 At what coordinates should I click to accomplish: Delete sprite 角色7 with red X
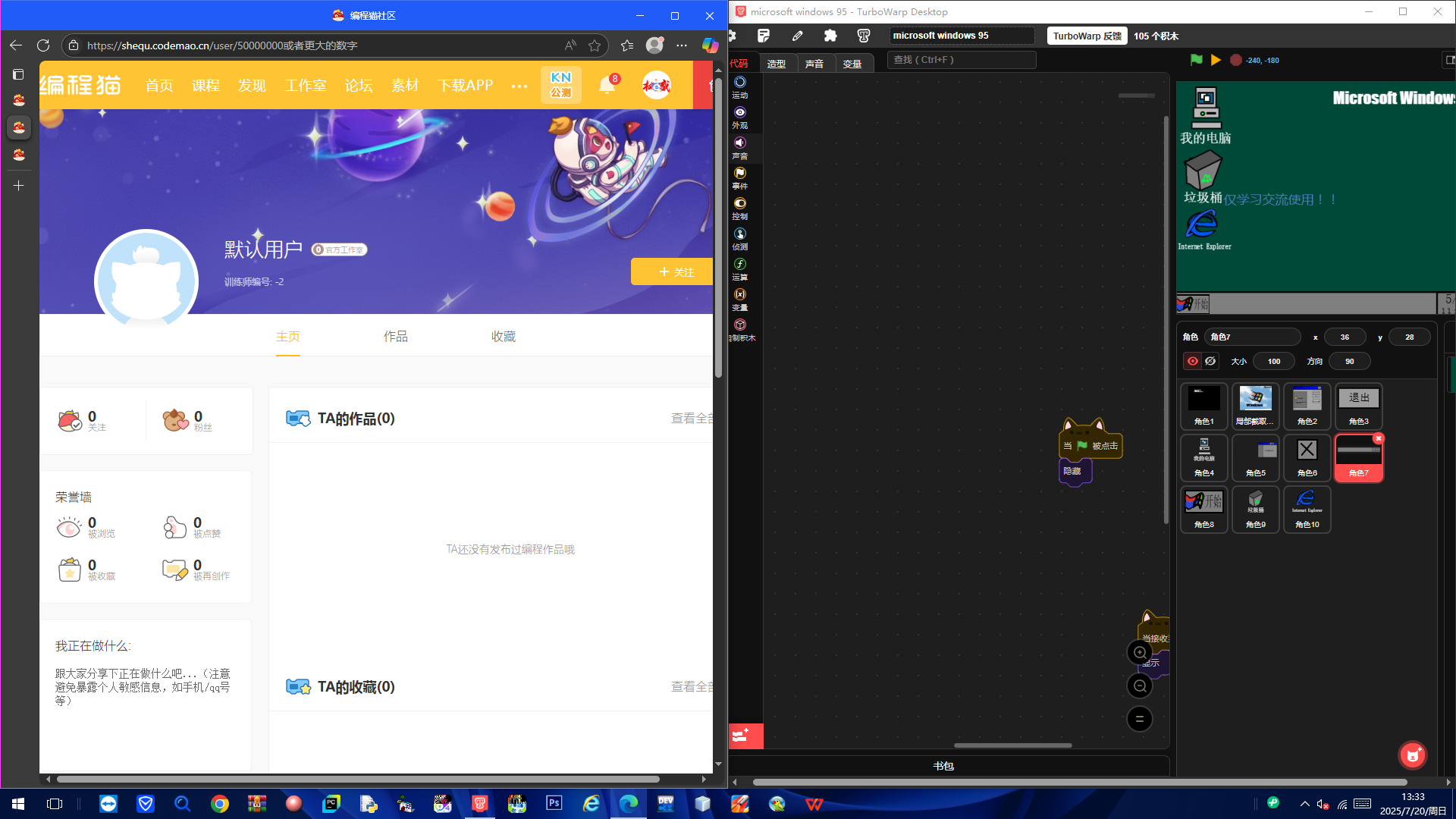(1379, 438)
